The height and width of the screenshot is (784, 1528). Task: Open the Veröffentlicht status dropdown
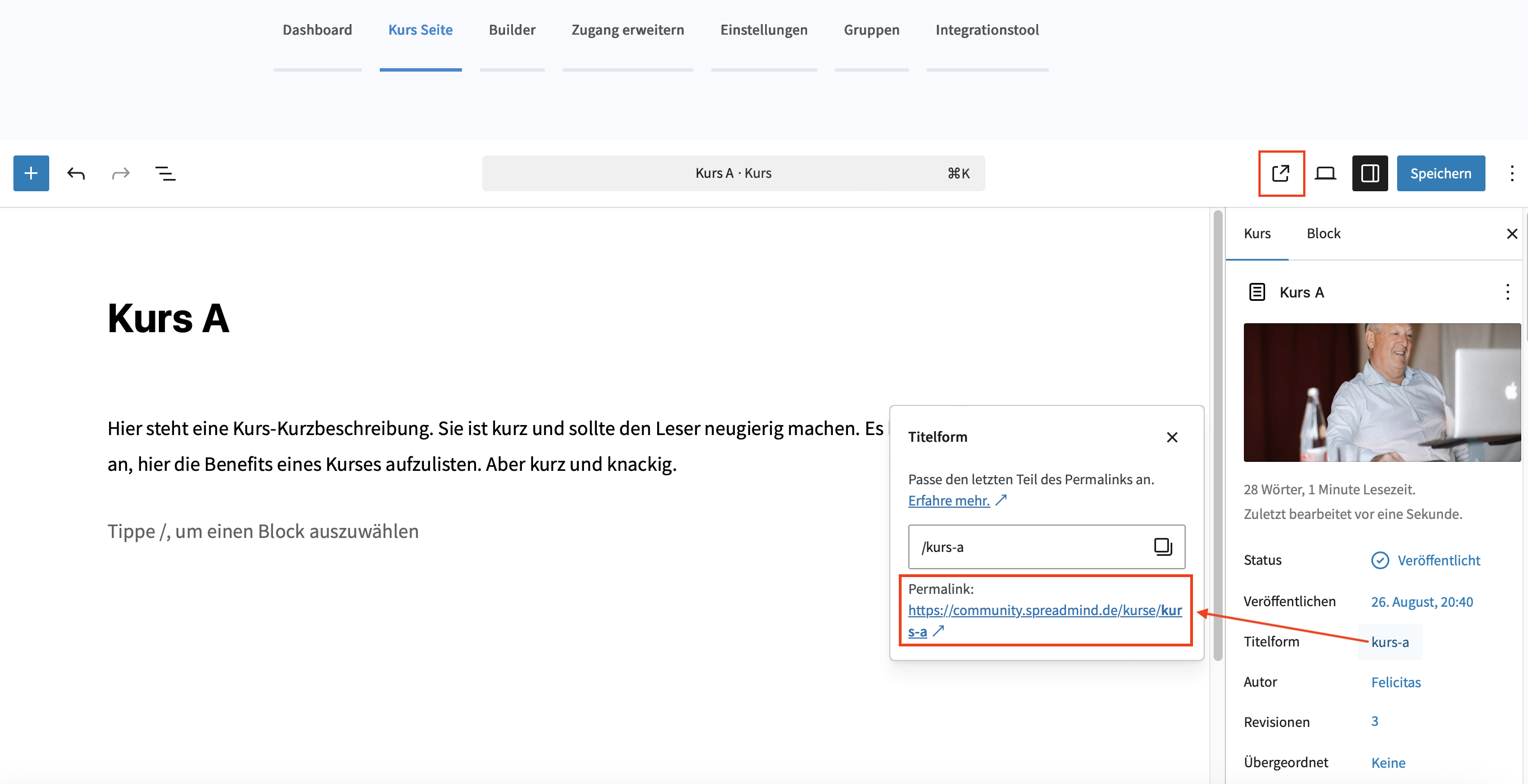tap(1438, 560)
